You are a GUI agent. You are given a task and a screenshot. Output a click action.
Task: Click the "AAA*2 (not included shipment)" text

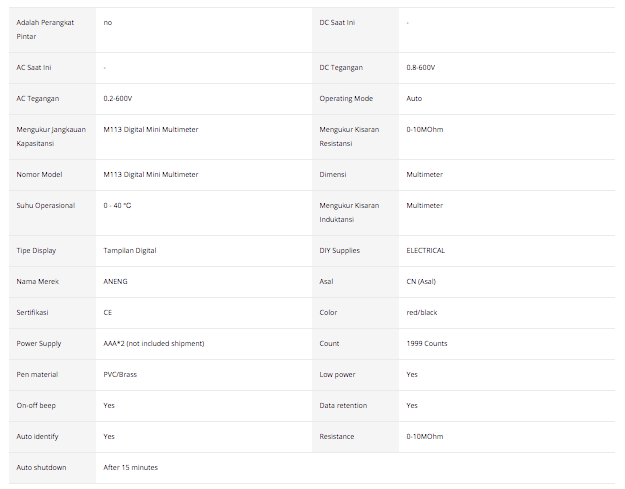(x=154, y=343)
